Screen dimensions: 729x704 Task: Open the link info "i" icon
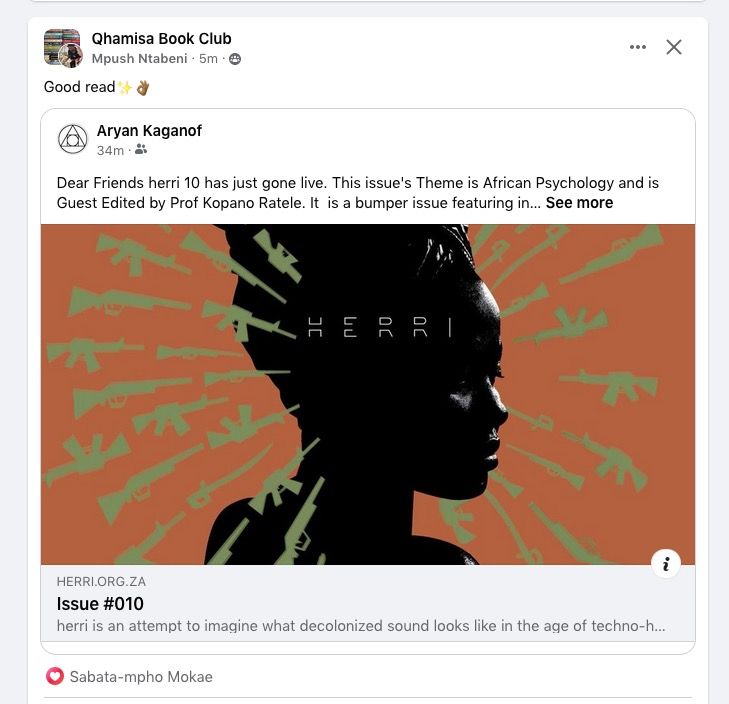coord(666,564)
